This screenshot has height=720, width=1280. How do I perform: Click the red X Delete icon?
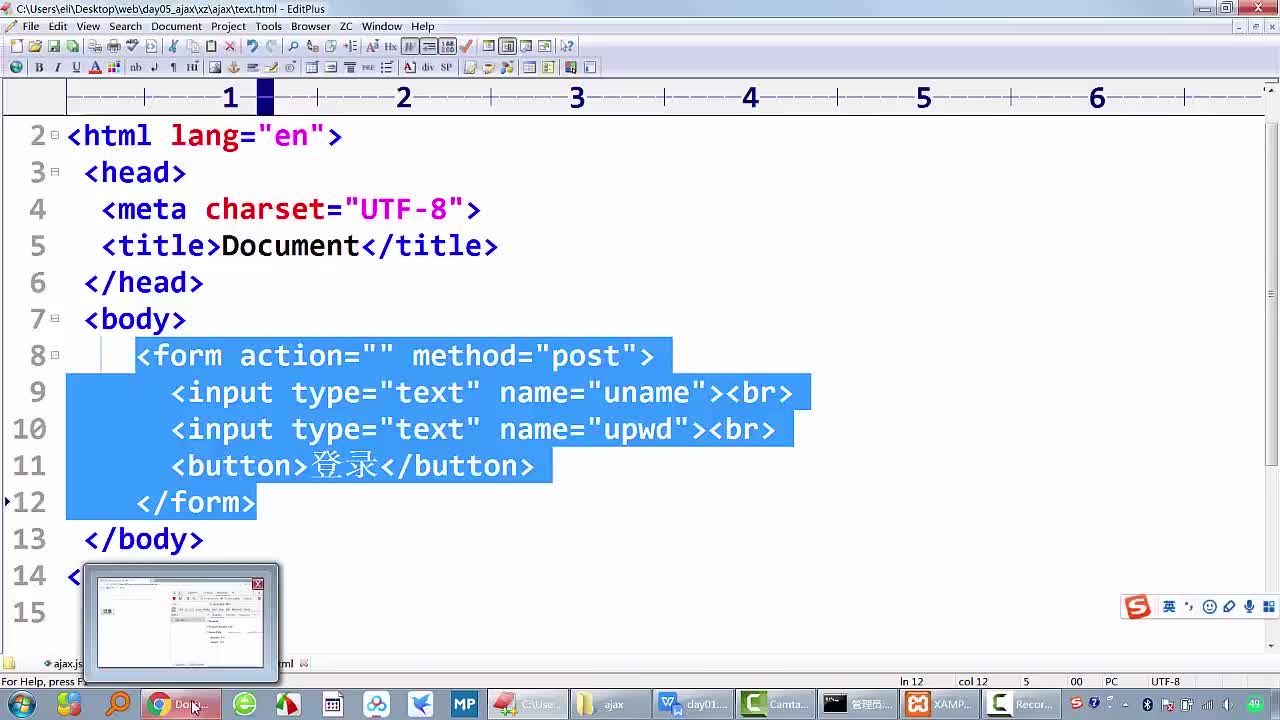230,46
